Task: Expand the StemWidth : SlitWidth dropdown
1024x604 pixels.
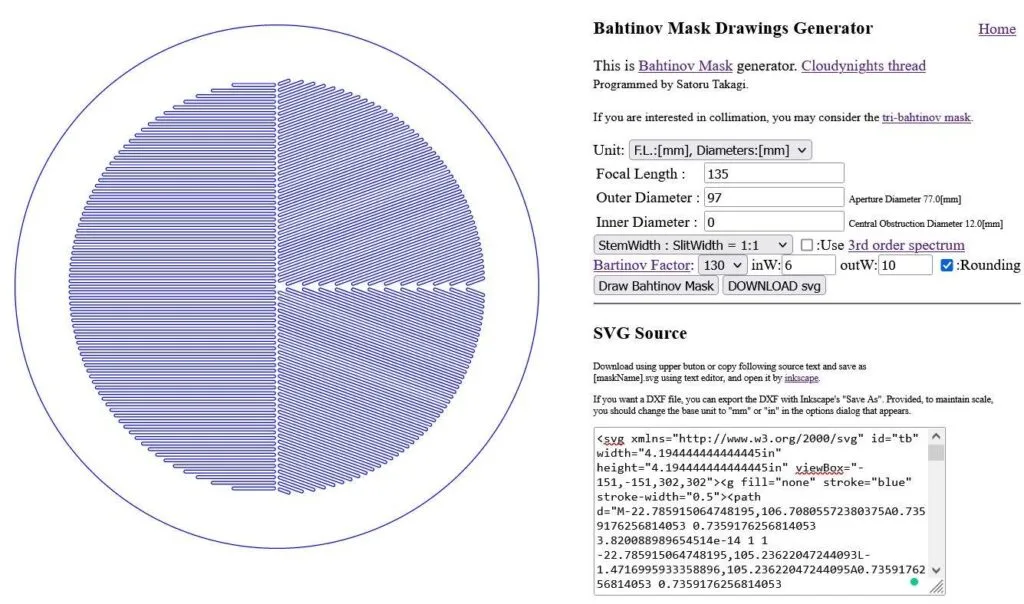Action: (693, 245)
